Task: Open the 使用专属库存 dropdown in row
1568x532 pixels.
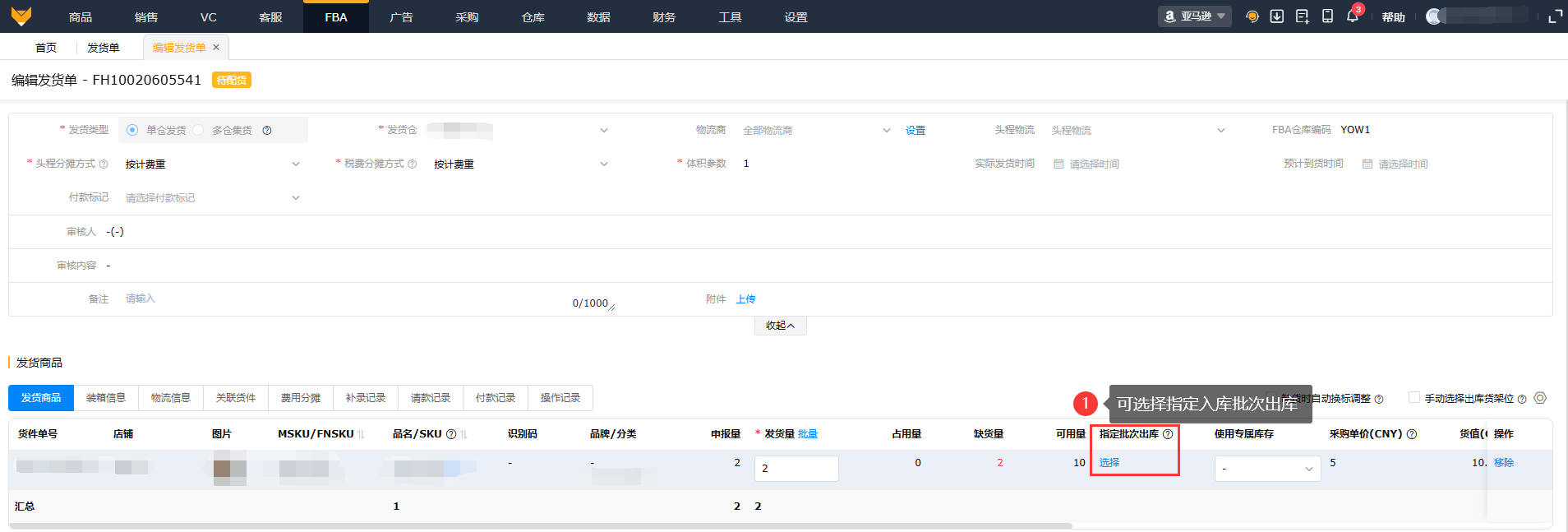Action: pyautogui.click(x=1267, y=469)
